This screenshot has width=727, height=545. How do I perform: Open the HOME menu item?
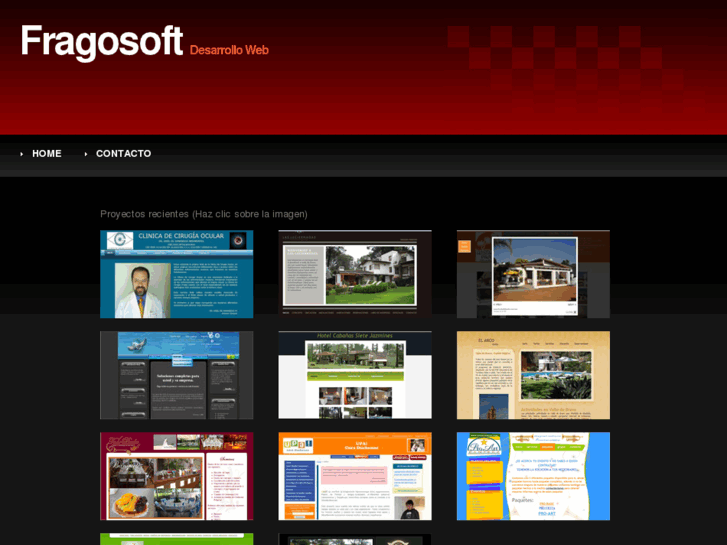[46, 154]
